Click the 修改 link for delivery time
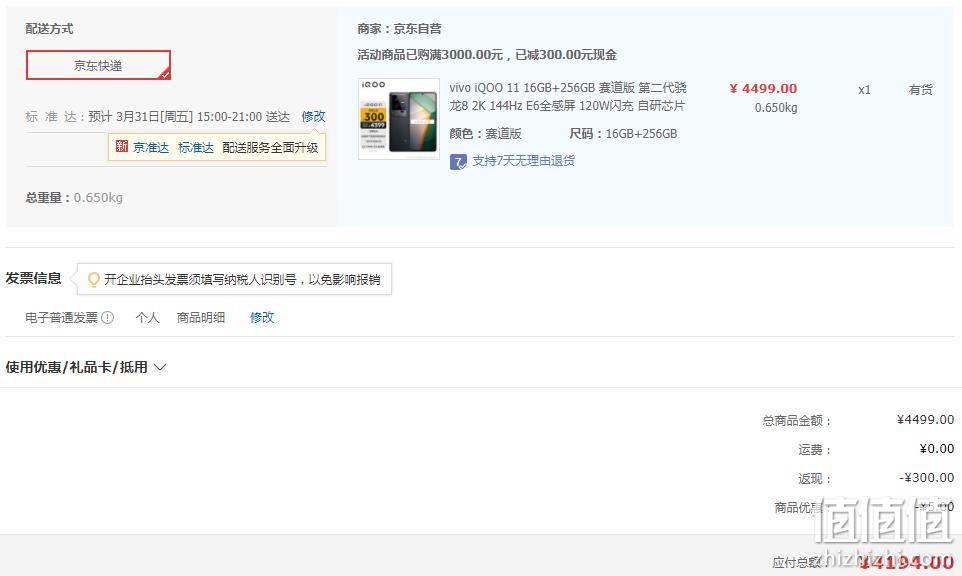This screenshot has height=576, width=962. click(x=313, y=116)
